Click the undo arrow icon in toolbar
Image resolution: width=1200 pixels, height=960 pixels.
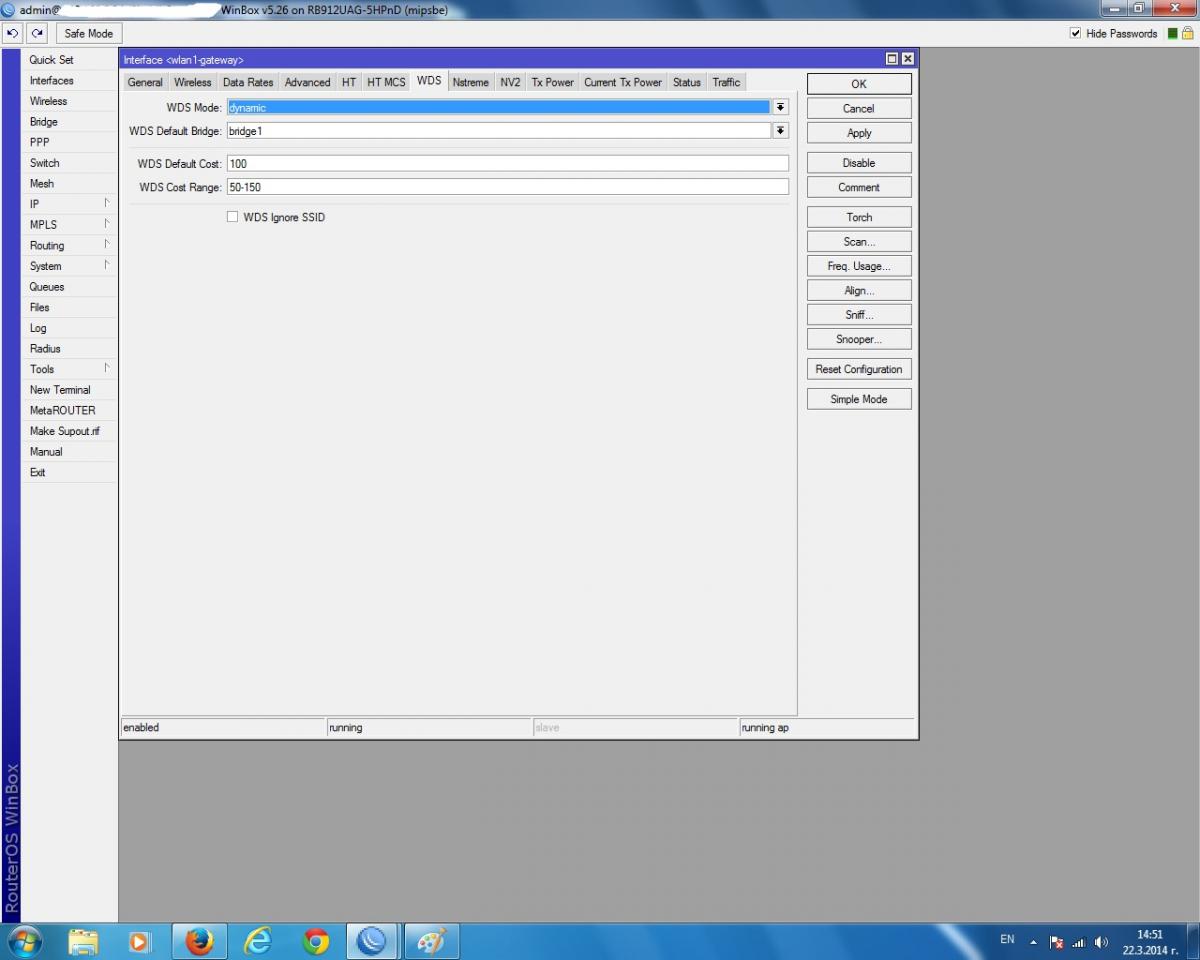pos(13,33)
